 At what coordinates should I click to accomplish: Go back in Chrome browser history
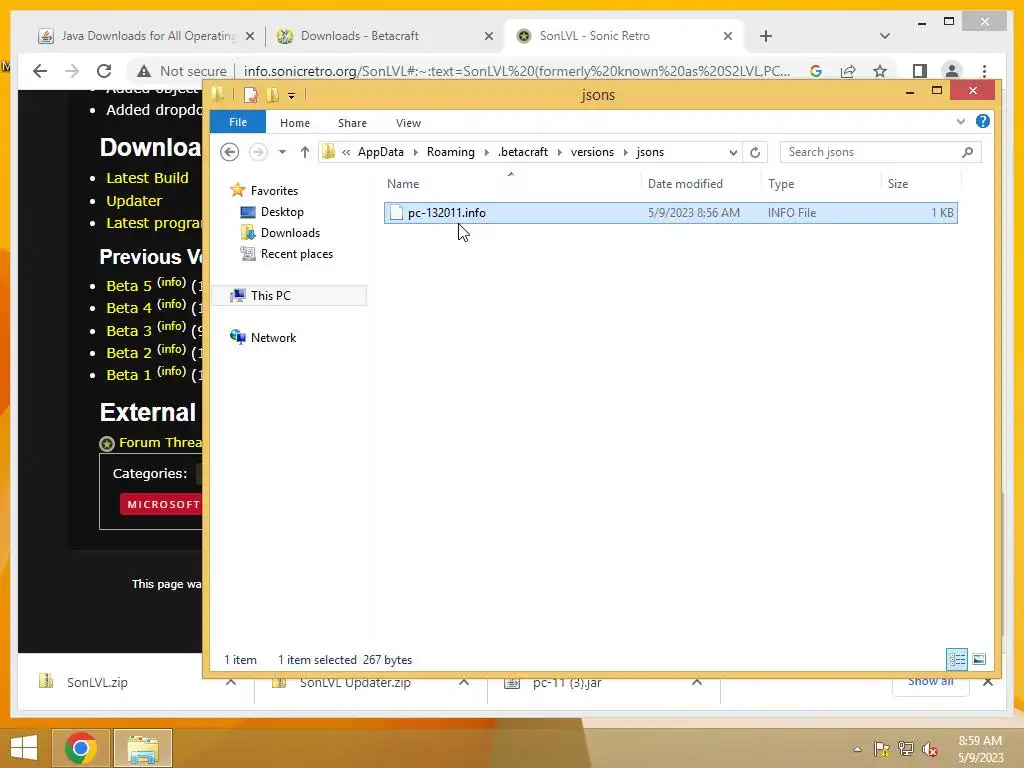40,71
